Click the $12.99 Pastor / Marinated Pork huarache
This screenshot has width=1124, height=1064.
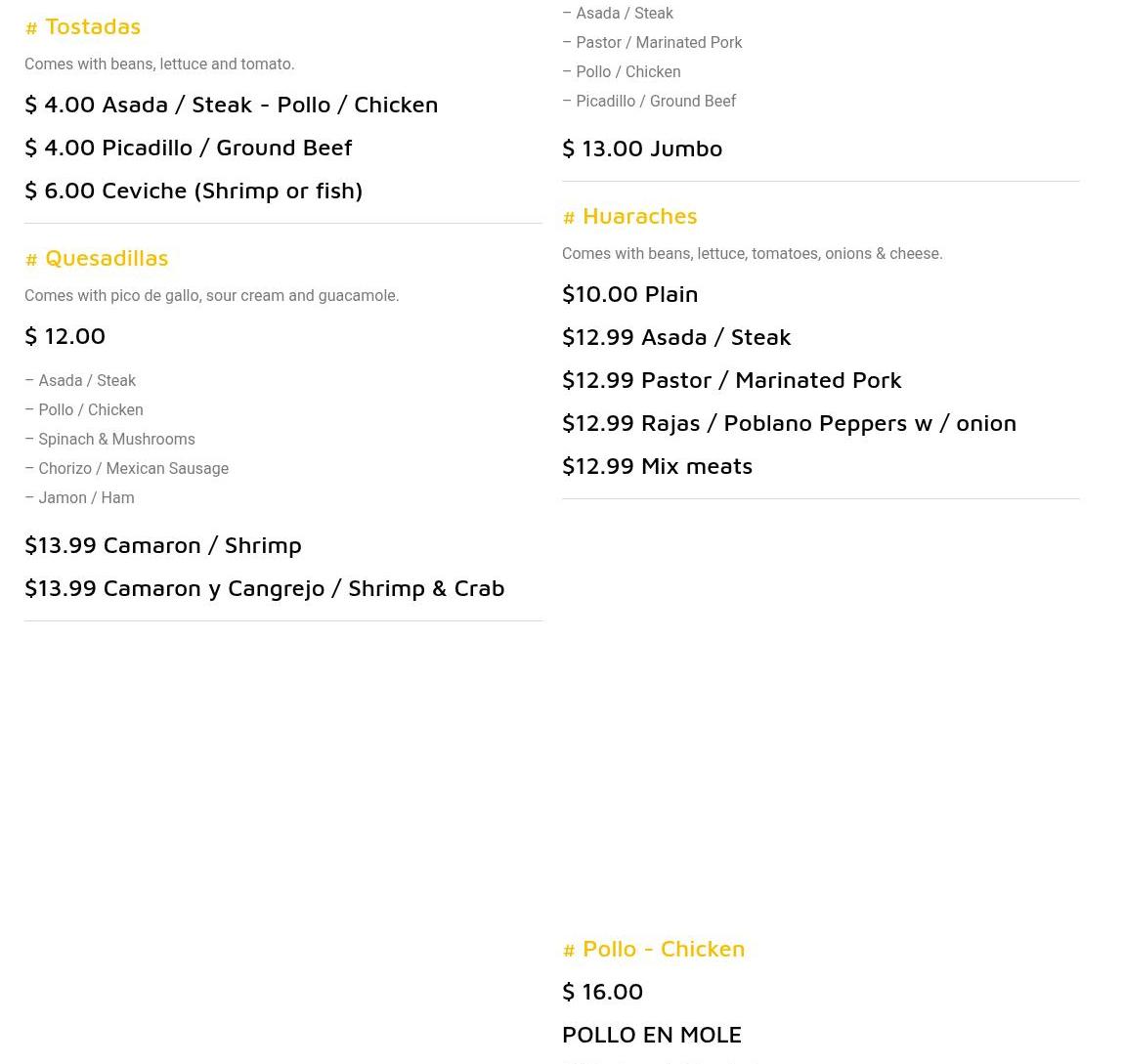click(732, 380)
